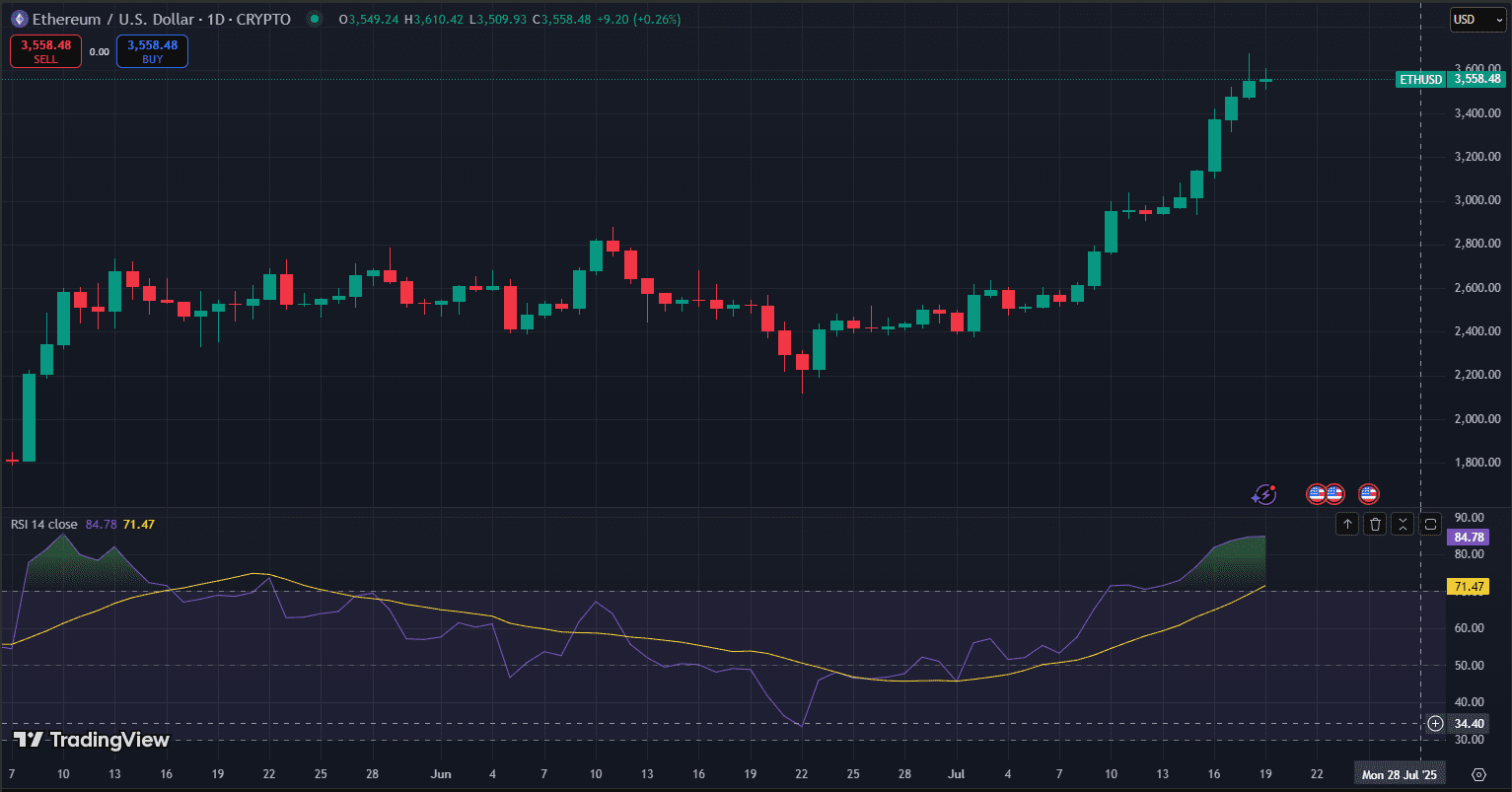Click the purple 84.78 RSI axis tag
Image resolution: width=1512 pixels, height=792 pixels.
point(1470,538)
